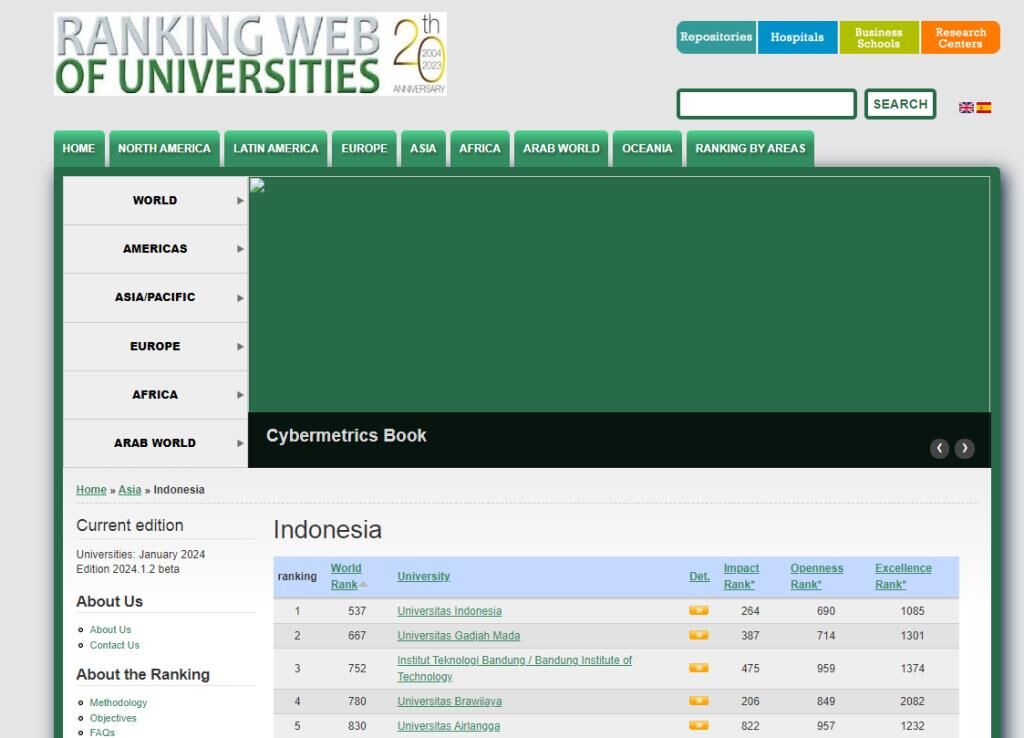Click the next slide arrow in the banner
The width and height of the screenshot is (1024, 738).
(964, 448)
